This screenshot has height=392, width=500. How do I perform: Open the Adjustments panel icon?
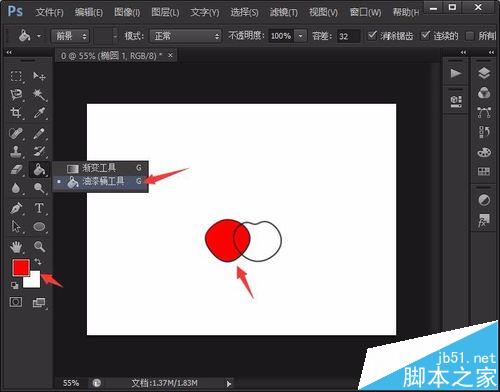click(484, 200)
